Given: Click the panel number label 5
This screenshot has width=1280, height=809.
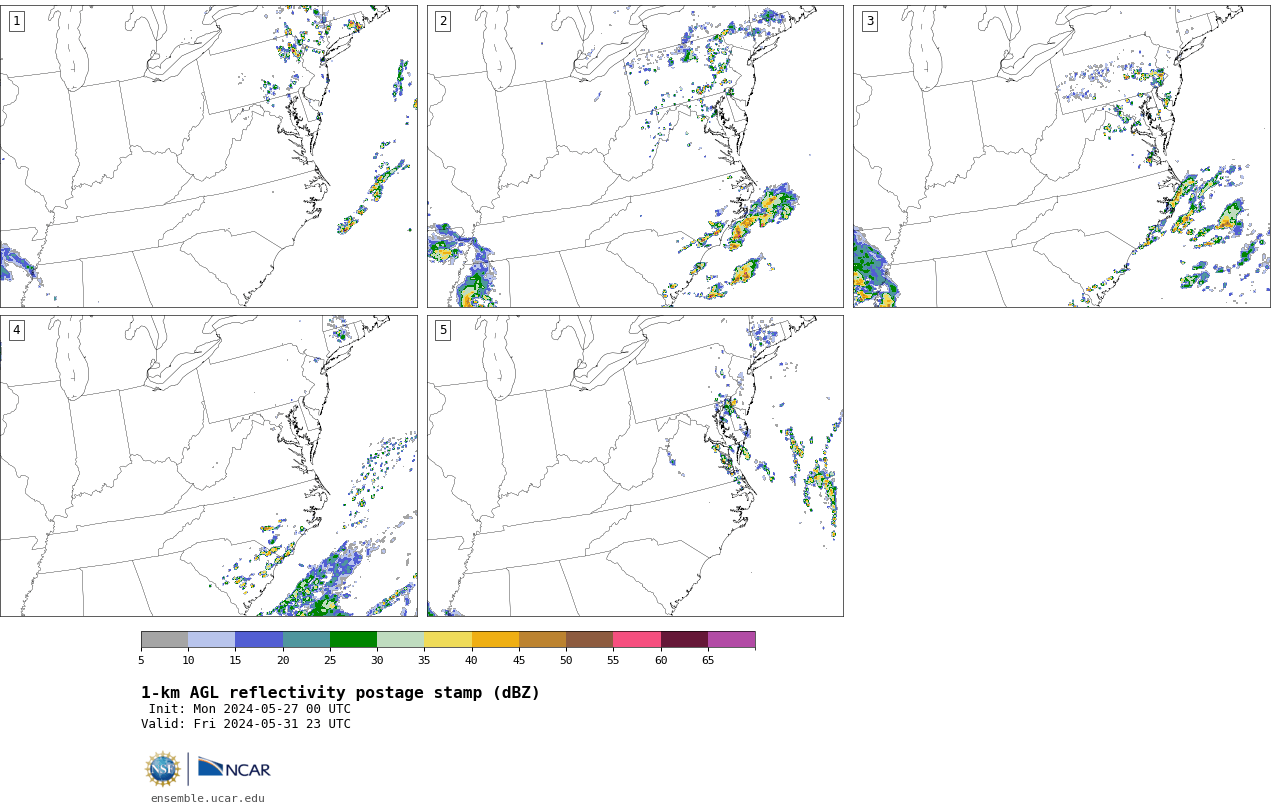Looking at the screenshot, I should click(x=443, y=330).
